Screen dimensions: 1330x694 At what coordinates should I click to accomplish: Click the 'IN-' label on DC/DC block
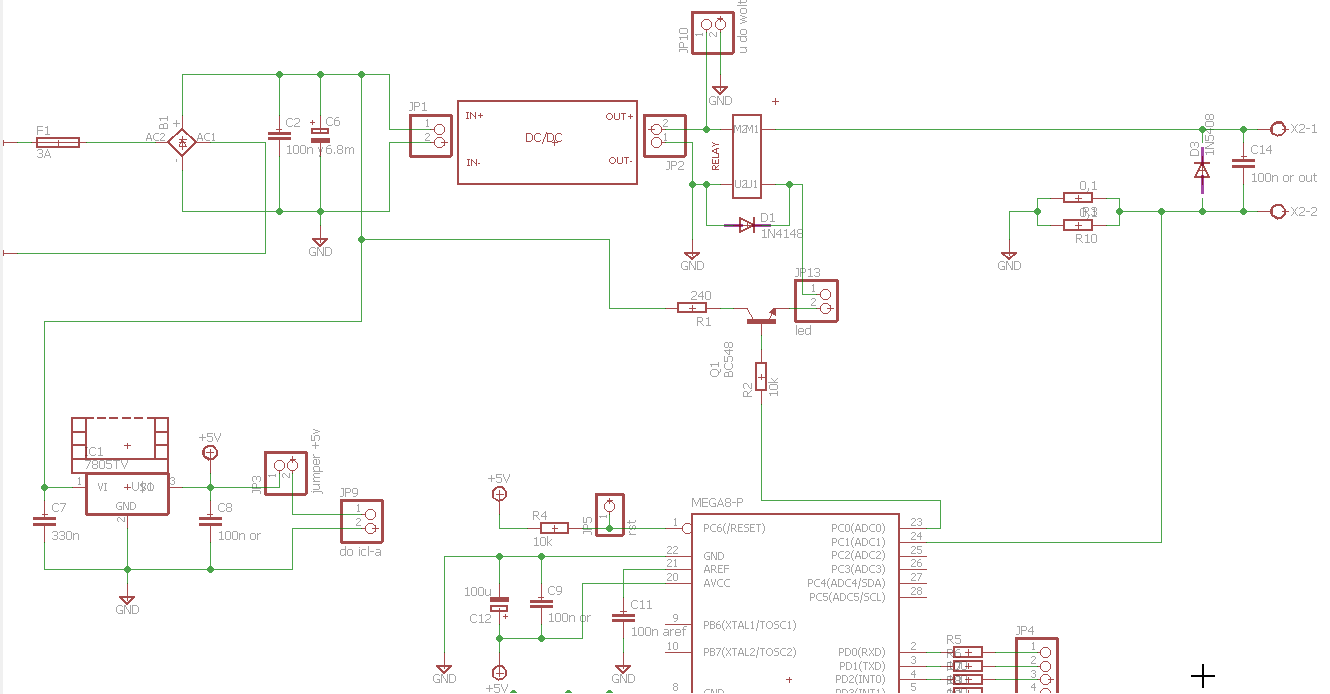pyautogui.click(x=473, y=162)
